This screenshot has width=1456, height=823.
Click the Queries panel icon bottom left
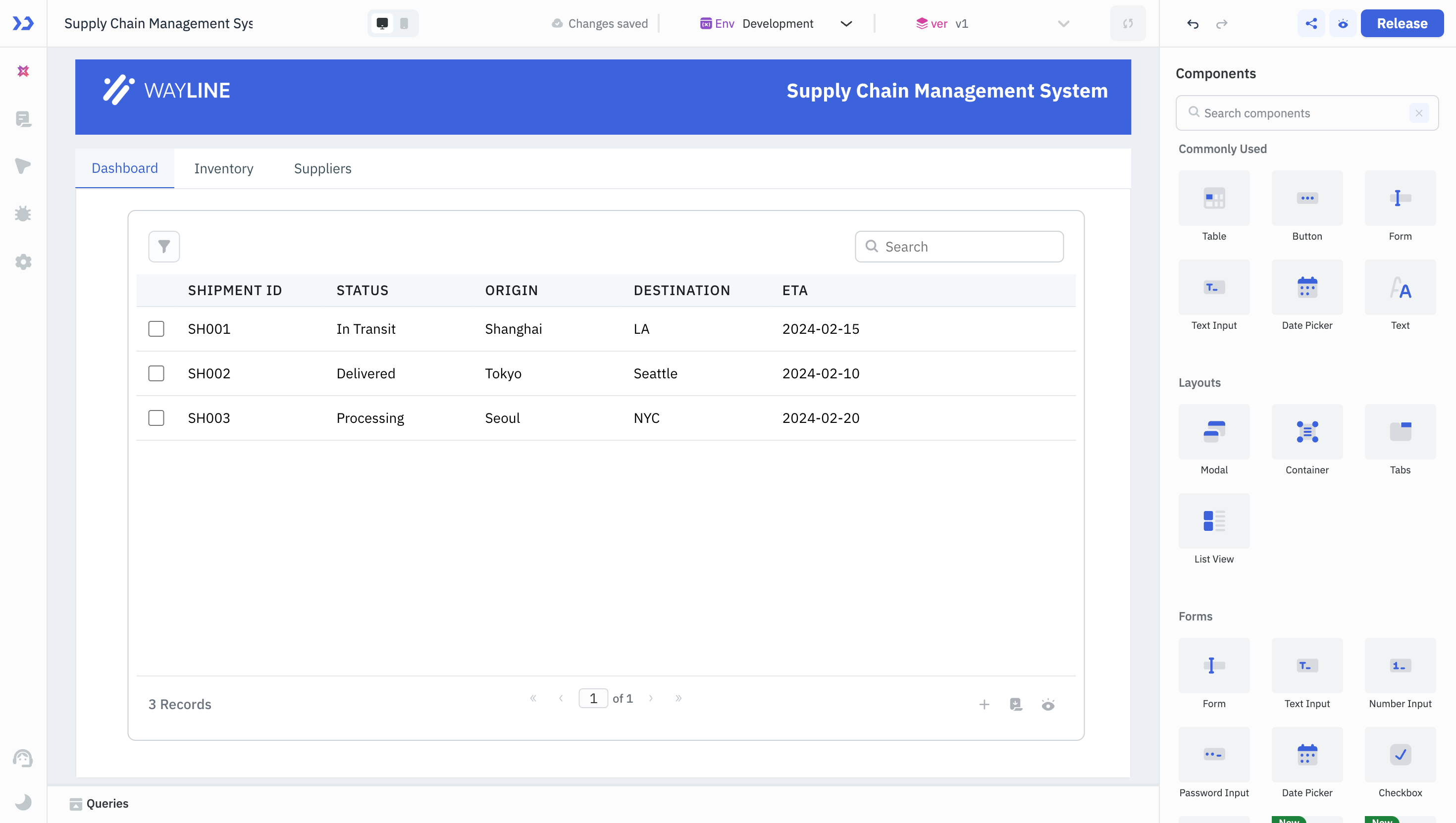coord(76,804)
